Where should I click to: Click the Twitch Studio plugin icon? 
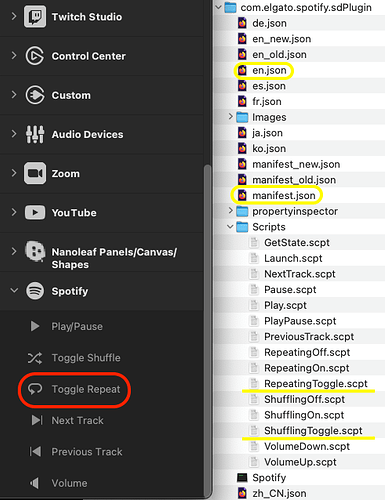(x=35, y=17)
